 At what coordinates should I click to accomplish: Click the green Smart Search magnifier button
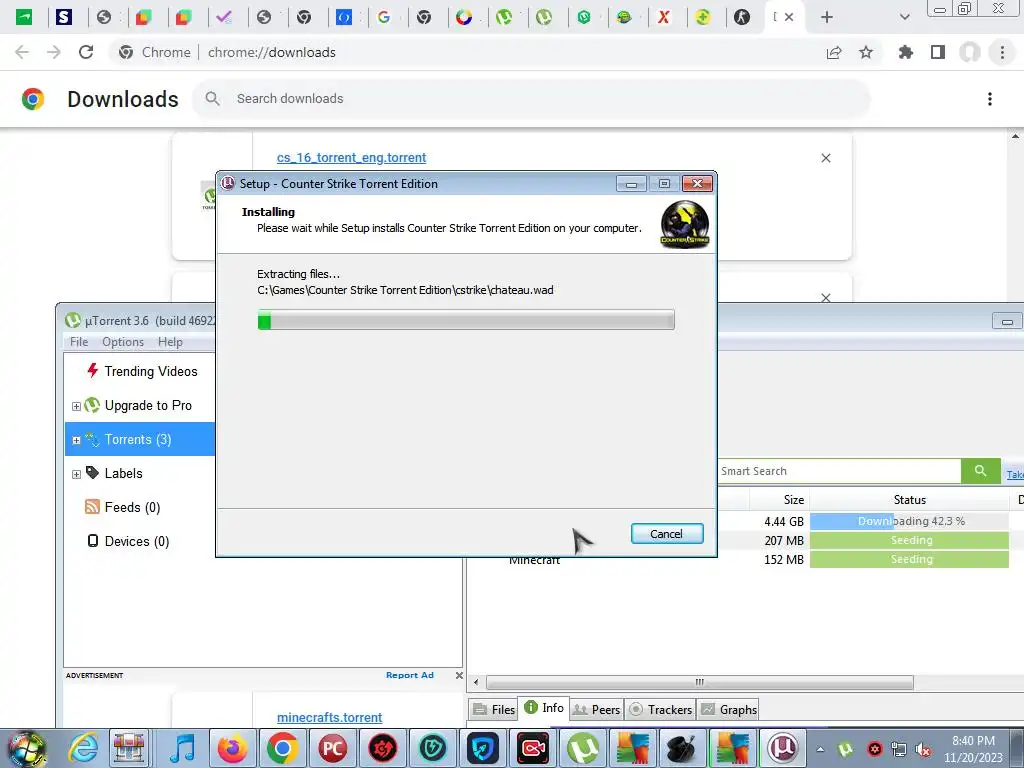pyautogui.click(x=980, y=471)
